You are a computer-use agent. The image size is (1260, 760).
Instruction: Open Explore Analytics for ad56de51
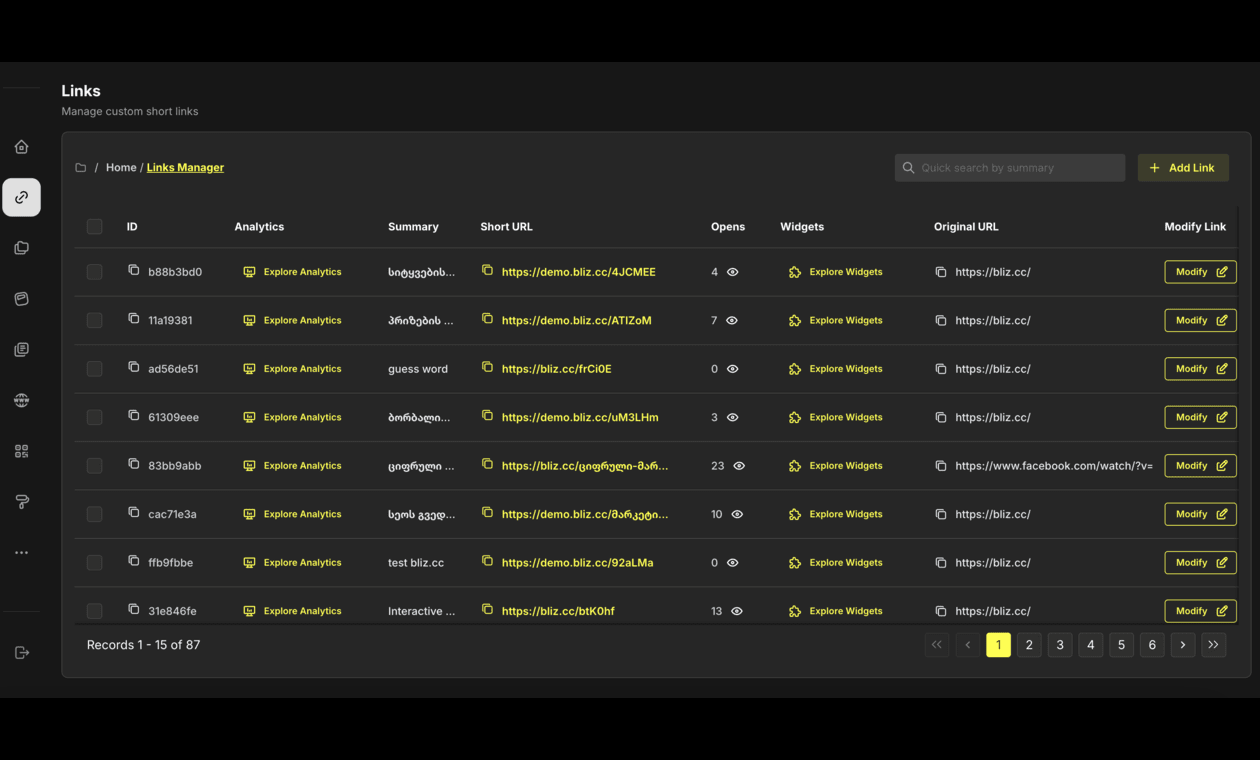pyautogui.click(x=293, y=368)
